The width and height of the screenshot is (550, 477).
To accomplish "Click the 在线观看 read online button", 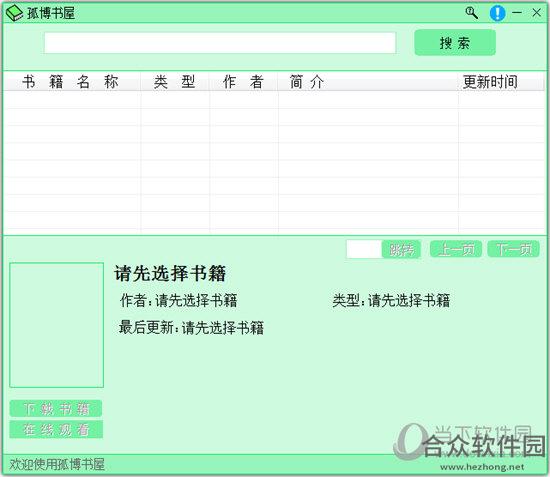I will pos(56,430).
